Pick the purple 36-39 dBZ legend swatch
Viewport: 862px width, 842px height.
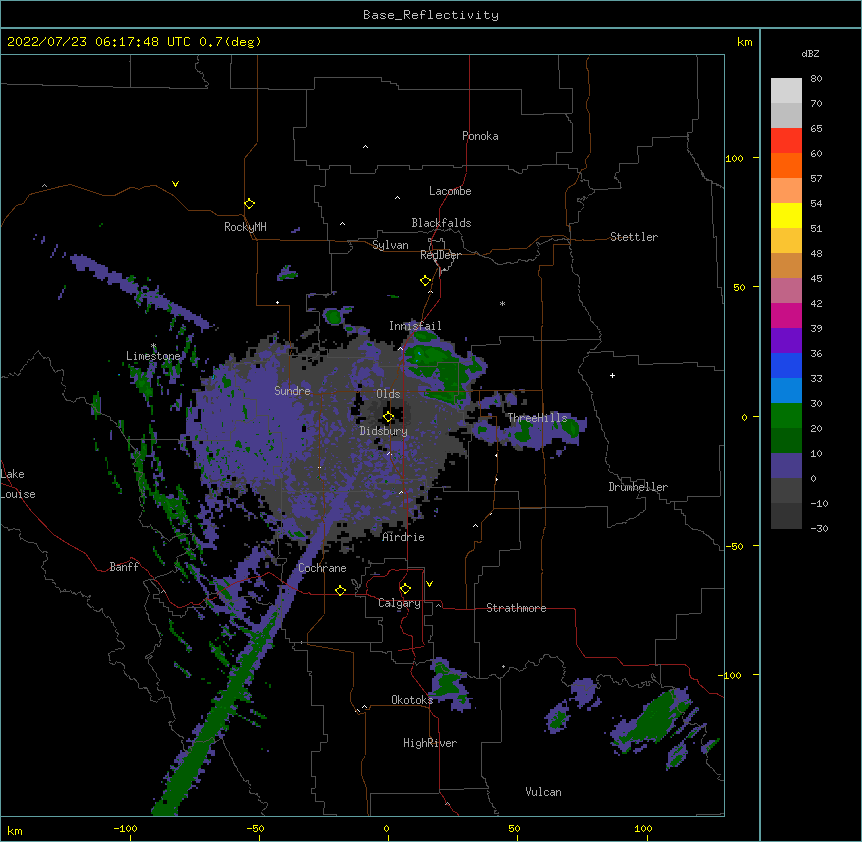[x=786, y=341]
